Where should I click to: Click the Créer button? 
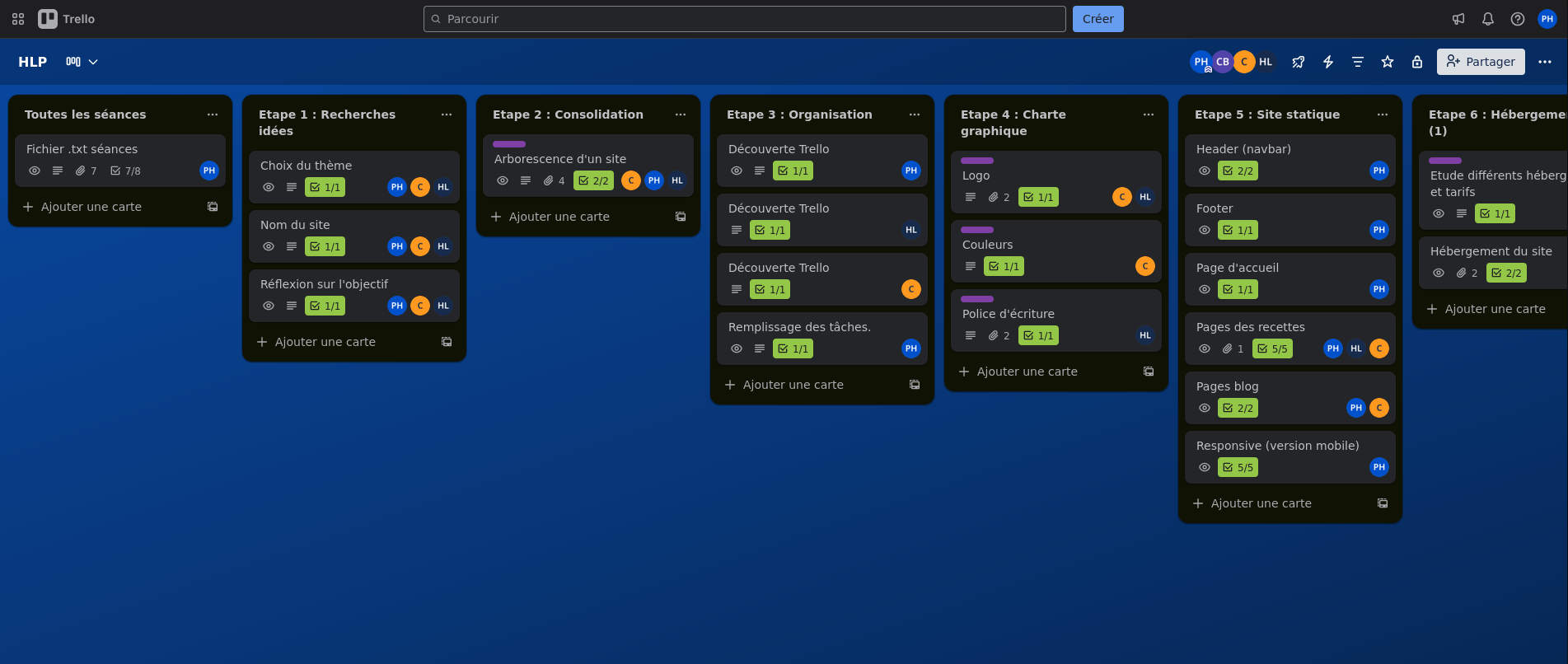tap(1098, 19)
